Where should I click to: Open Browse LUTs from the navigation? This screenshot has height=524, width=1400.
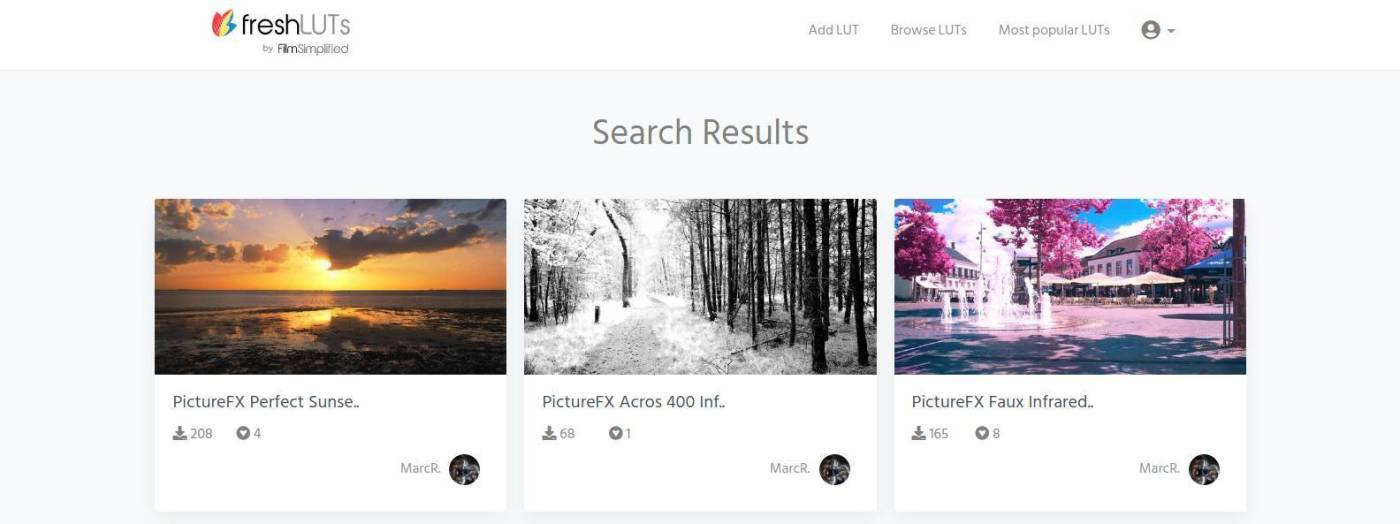928,30
